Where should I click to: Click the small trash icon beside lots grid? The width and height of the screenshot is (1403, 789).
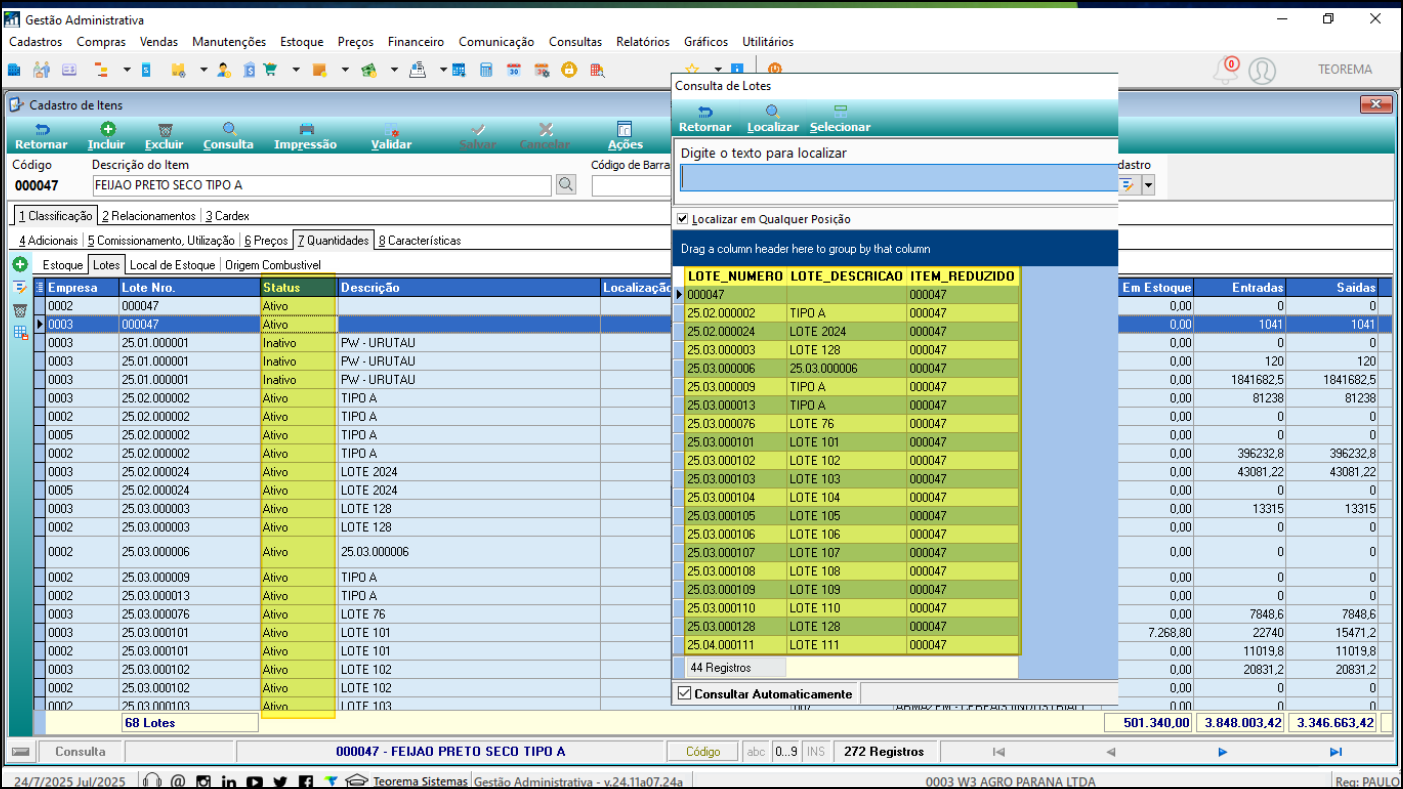point(20,310)
